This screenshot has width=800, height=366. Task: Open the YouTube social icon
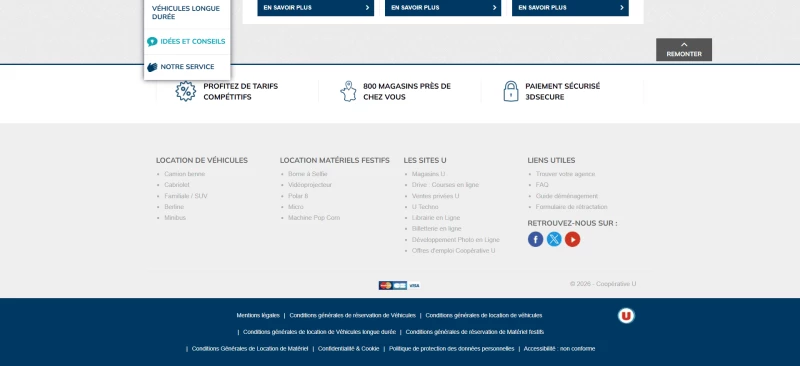pyautogui.click(x=572, y=239)
